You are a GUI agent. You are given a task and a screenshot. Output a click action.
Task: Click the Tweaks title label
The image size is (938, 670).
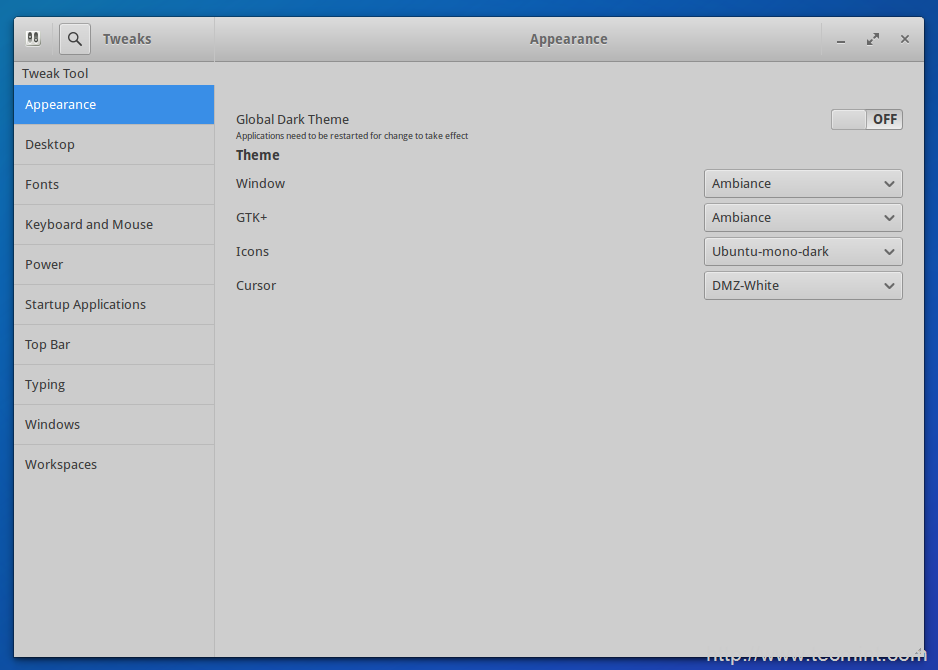point(127,39)
